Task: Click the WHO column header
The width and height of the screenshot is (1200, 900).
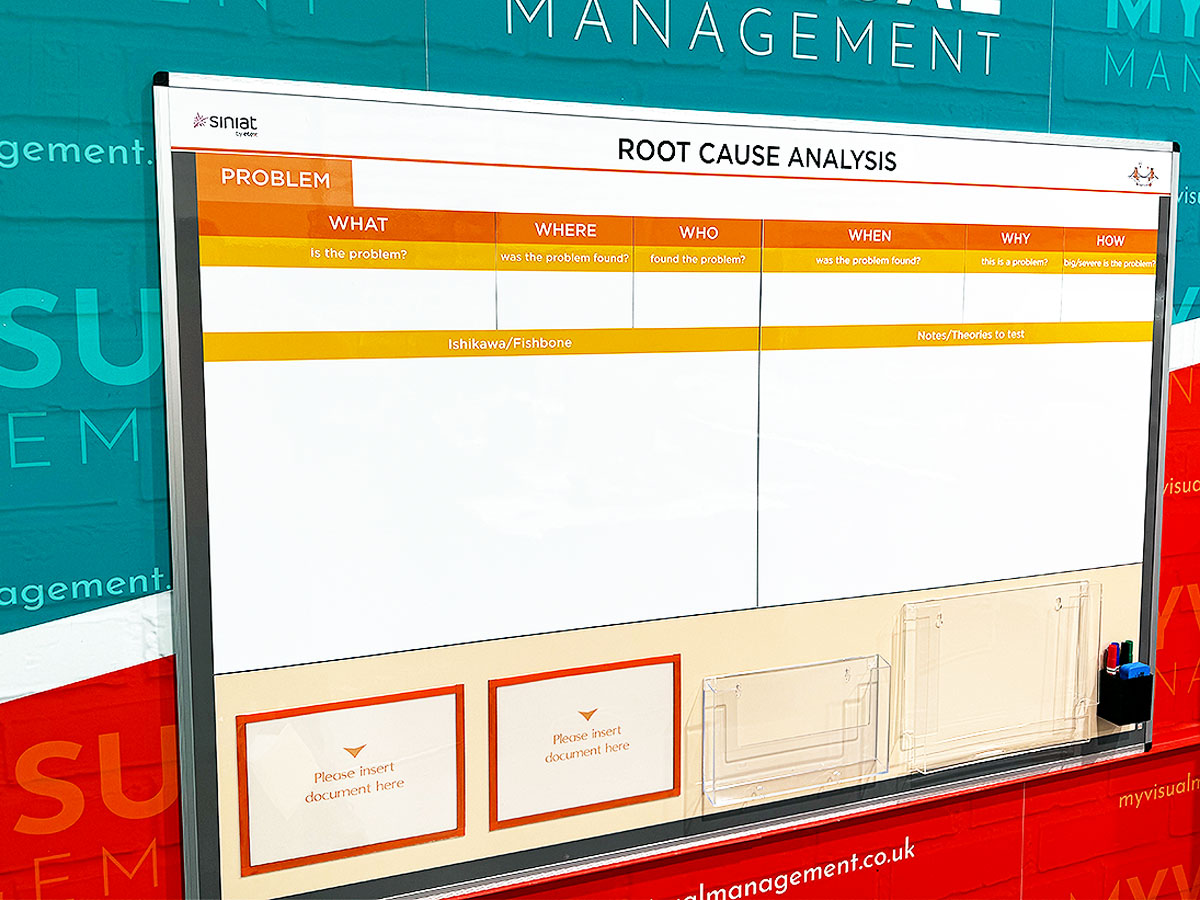Action: pyautogui.click(x=698, y=233)
